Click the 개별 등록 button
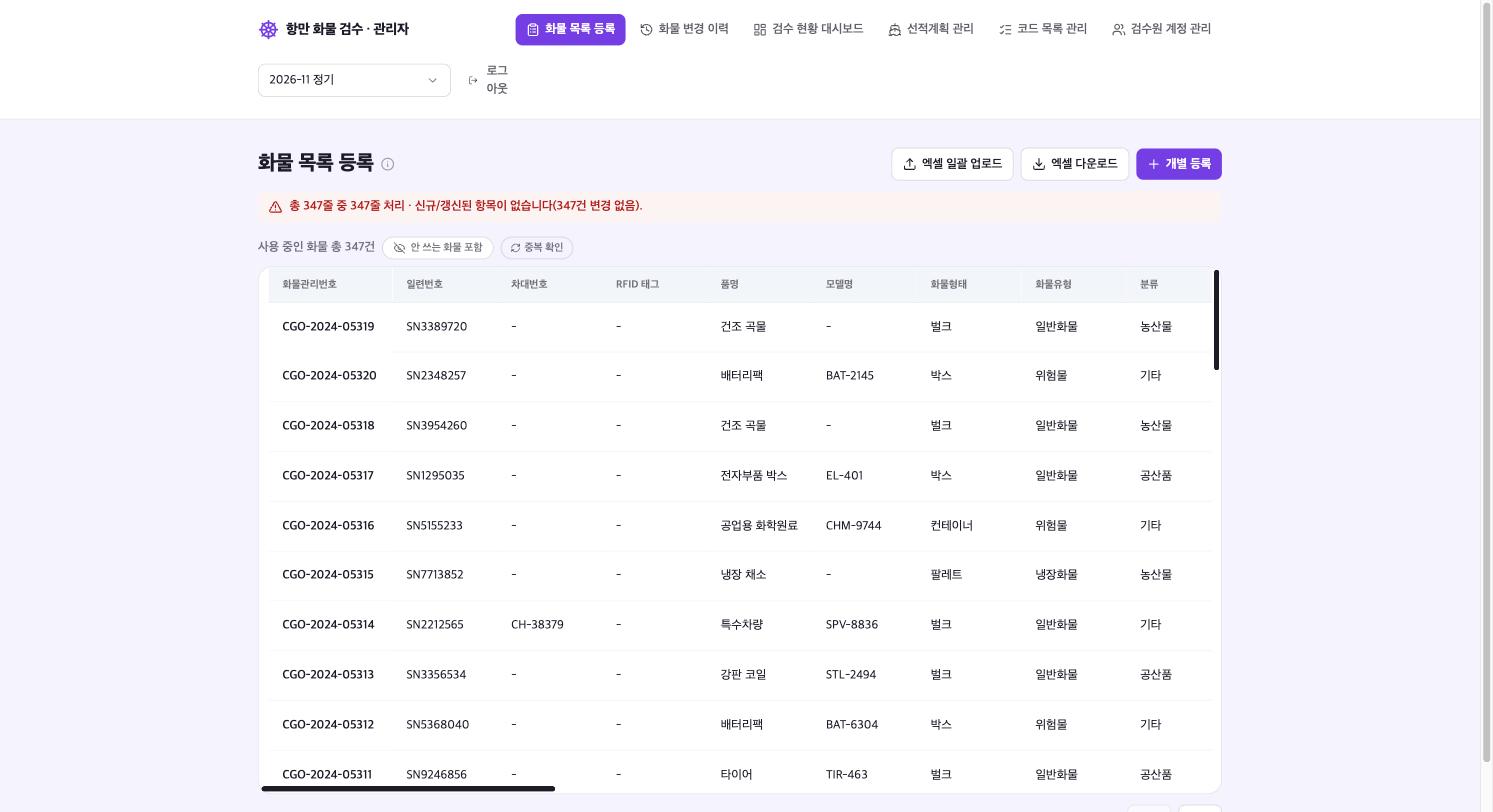 [1179, 164]
